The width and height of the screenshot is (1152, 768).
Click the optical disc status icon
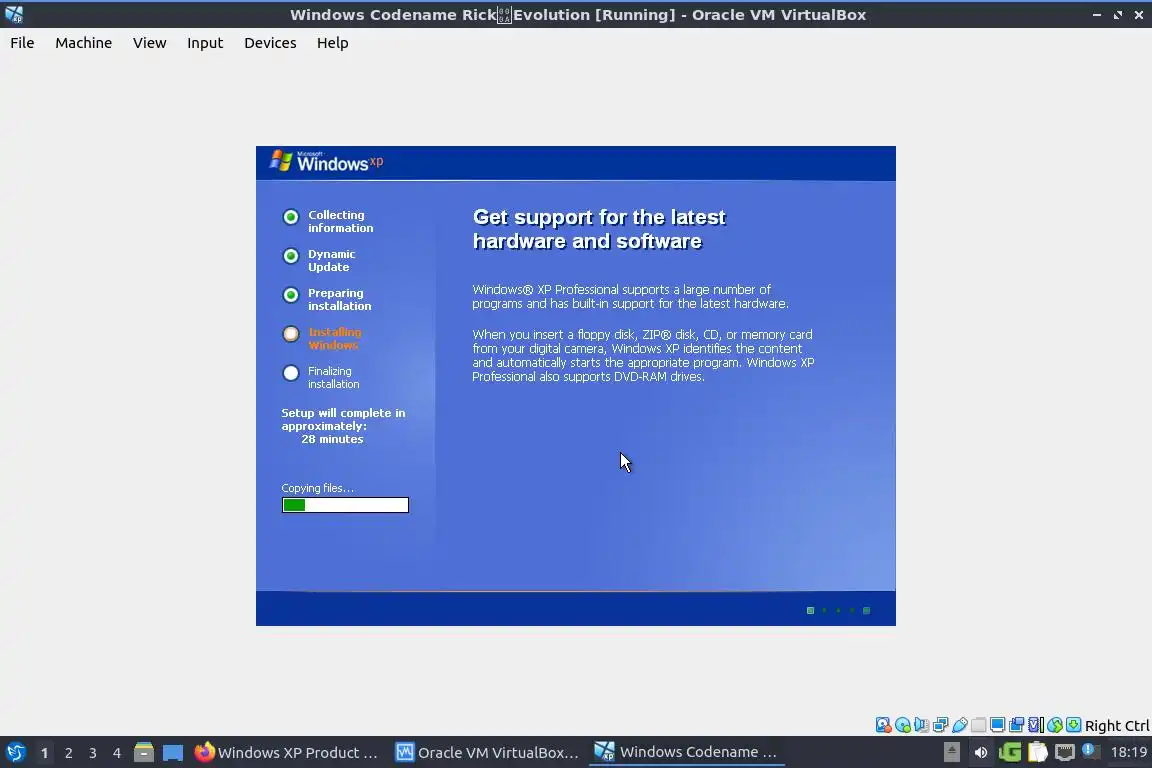902,725
